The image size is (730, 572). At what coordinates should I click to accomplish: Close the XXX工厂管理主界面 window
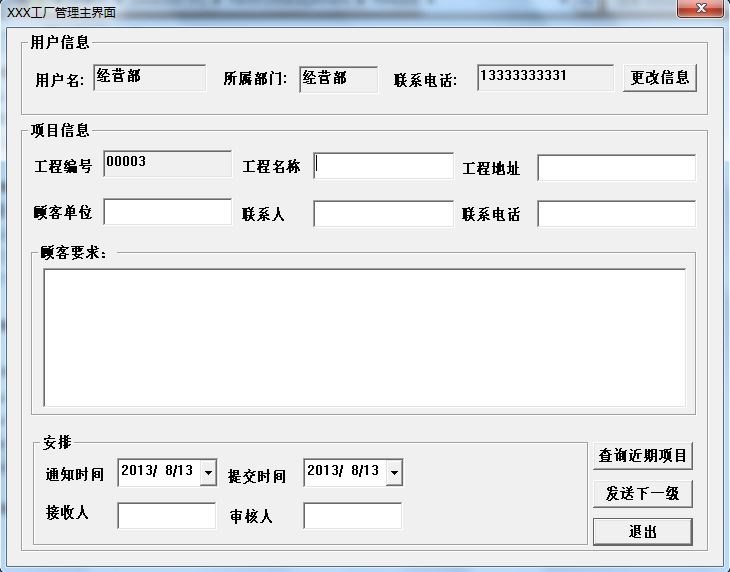click(x=701, y=8)
